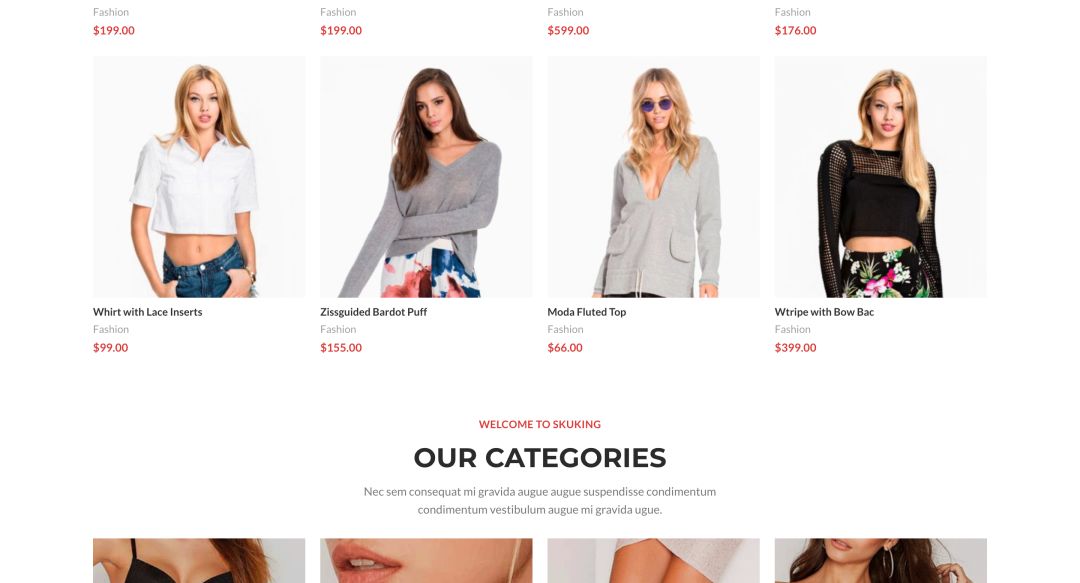This screenshot has height=583, width=1080.
Task: Click the Wtripe with Bow Bac title link
Action: click(824, 312)
